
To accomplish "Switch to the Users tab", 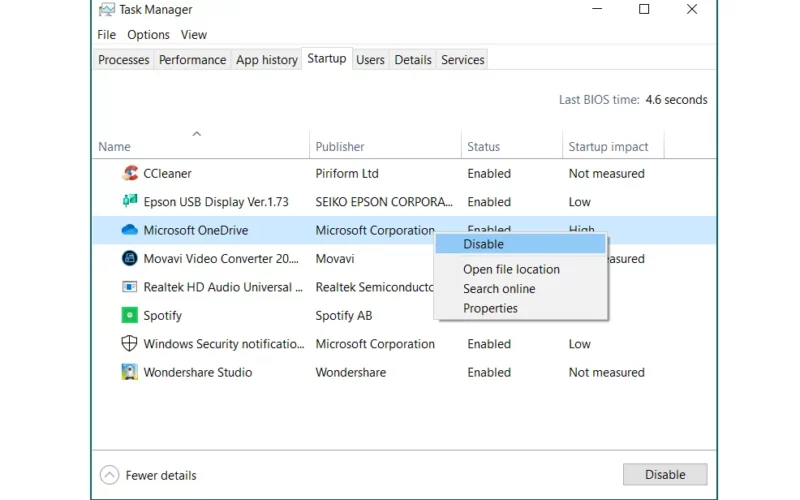I will tap(370, 60).
